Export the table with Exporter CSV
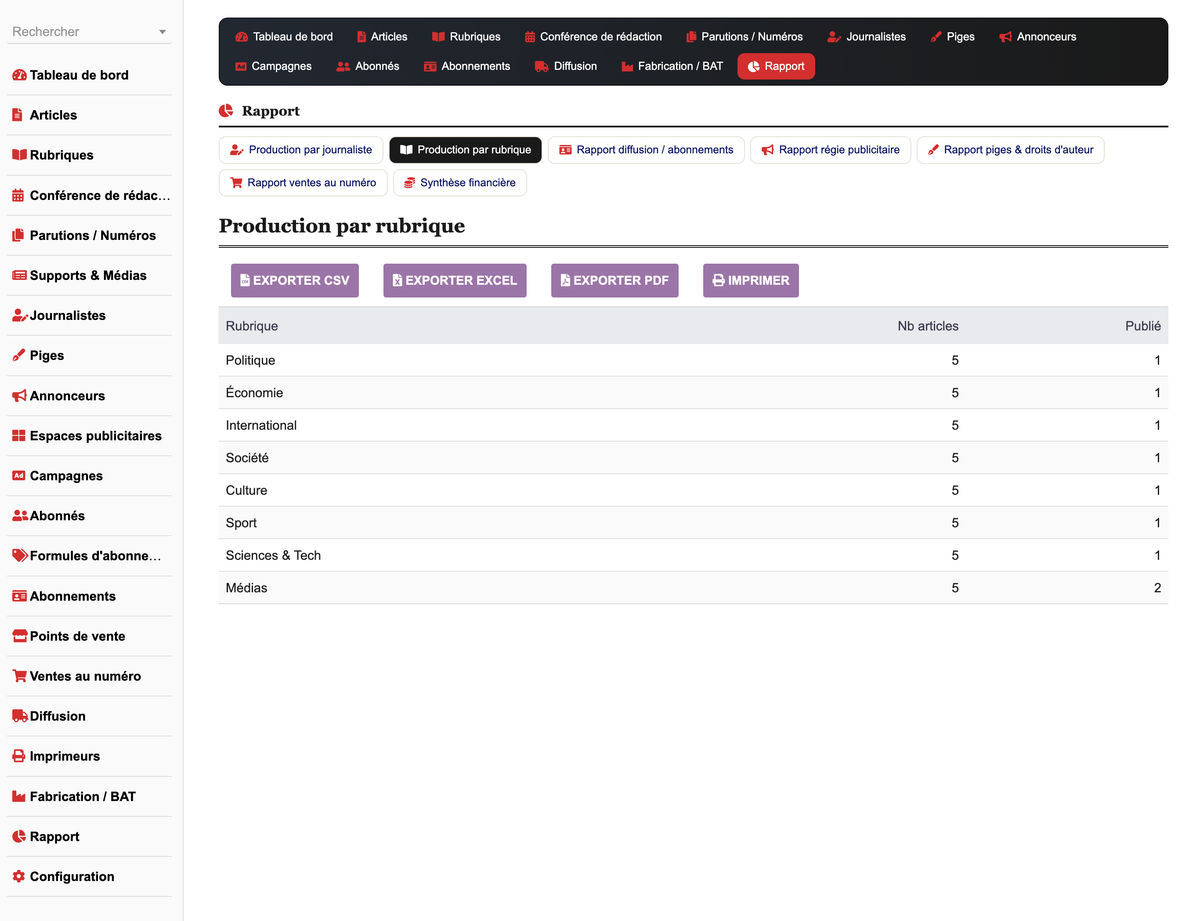Image resolution: width=1200 pixels, height=921 pixels. [295, 280]
